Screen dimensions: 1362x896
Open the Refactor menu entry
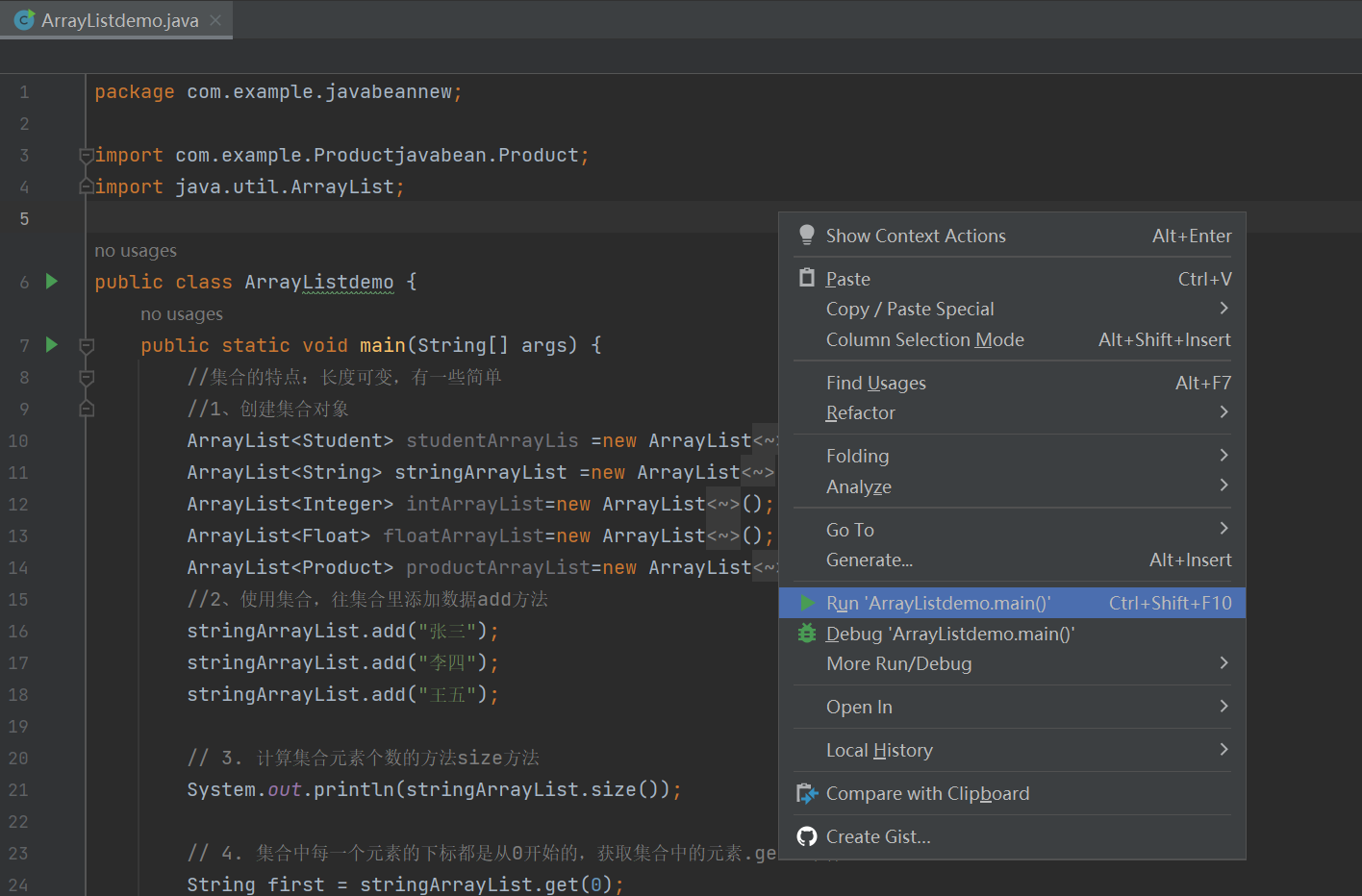pos(1012,412)
